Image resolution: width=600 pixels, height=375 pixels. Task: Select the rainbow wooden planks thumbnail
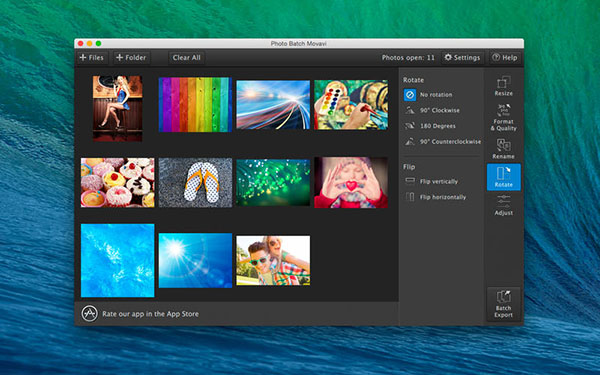(195, 104)
